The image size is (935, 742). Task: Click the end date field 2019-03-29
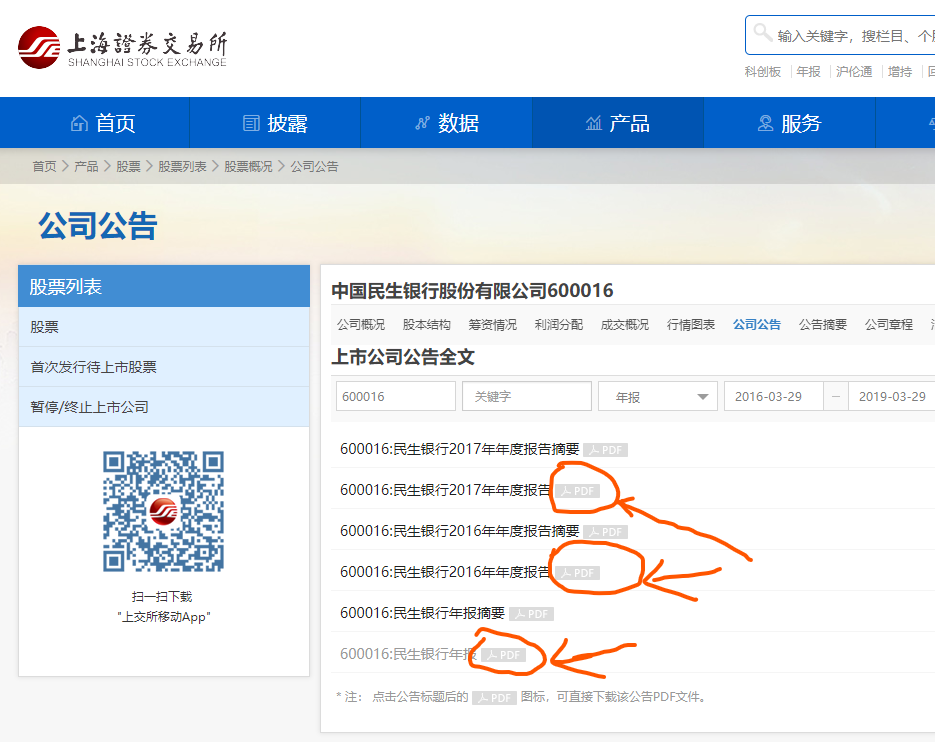(x=892, y=397)
